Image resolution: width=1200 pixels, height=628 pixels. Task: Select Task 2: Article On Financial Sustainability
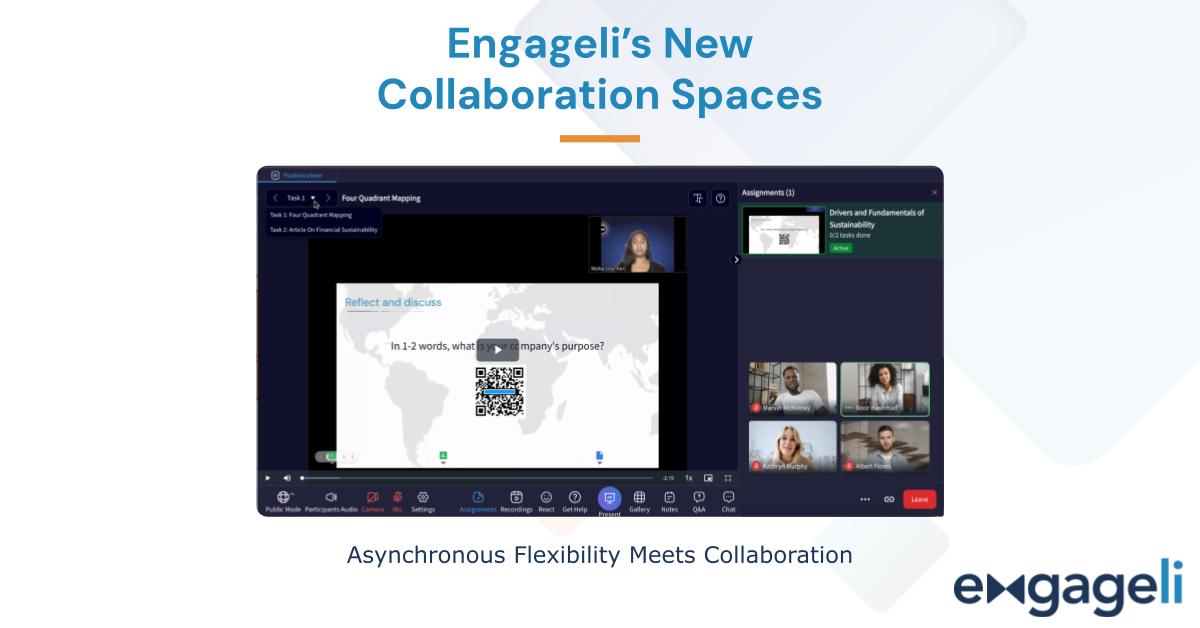point(324,230)
